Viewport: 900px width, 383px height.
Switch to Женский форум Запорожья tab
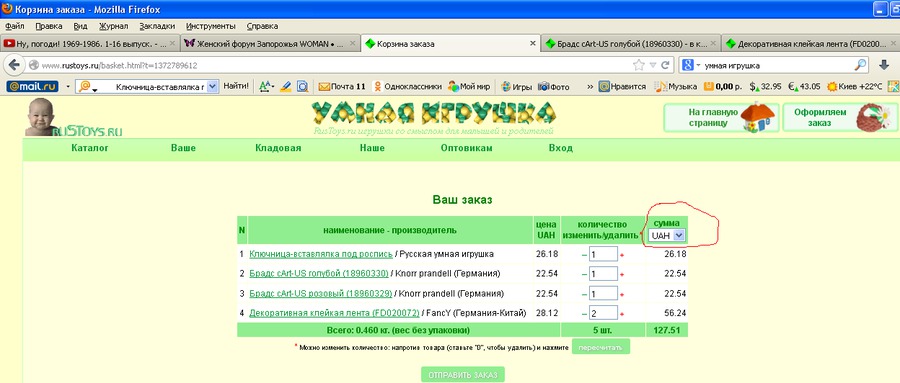[271, 44]
